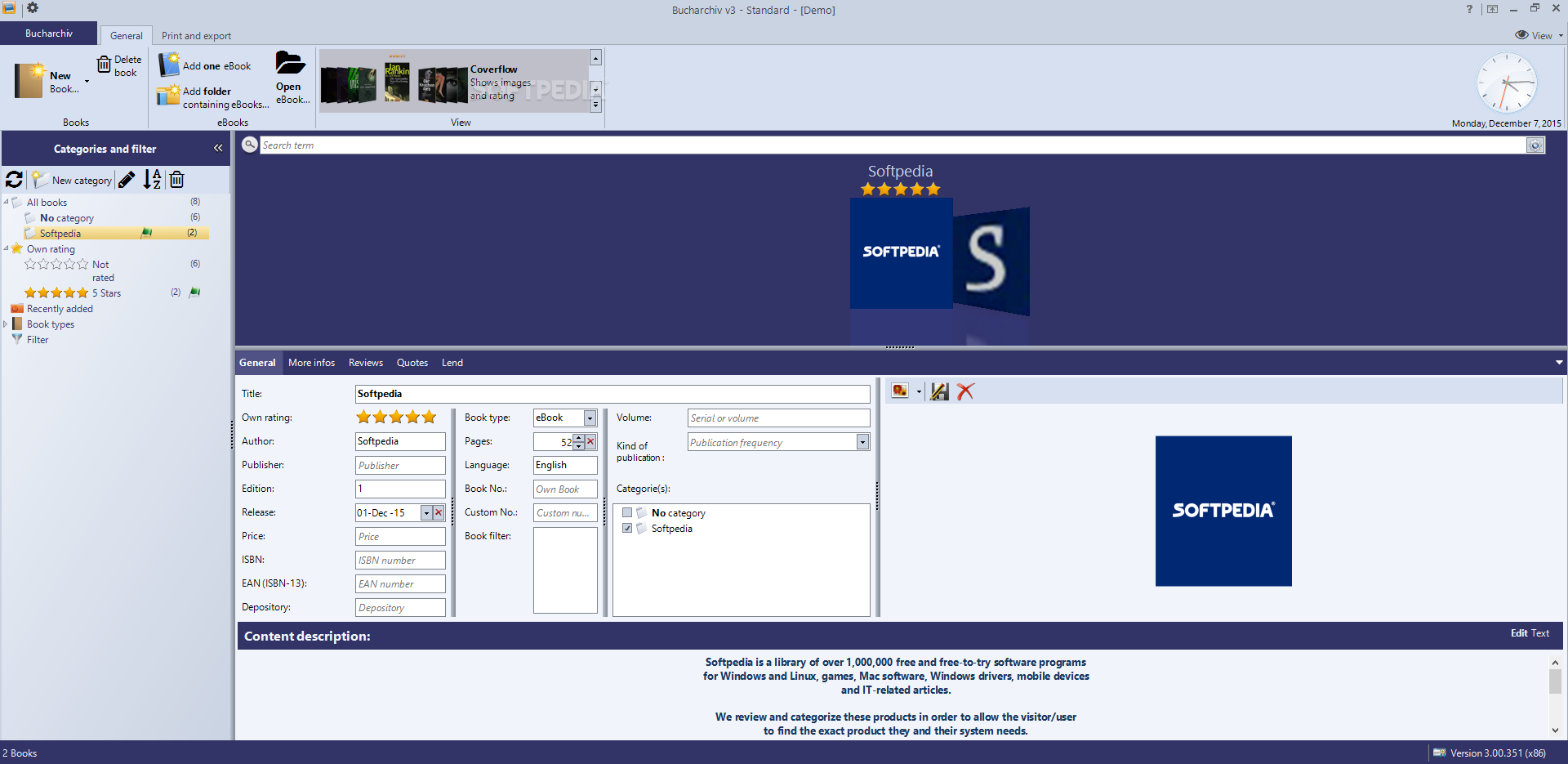The width and height of the screenshot is (1568, 764).
Task: Sort categories A to Z
Action: (152, 179)
